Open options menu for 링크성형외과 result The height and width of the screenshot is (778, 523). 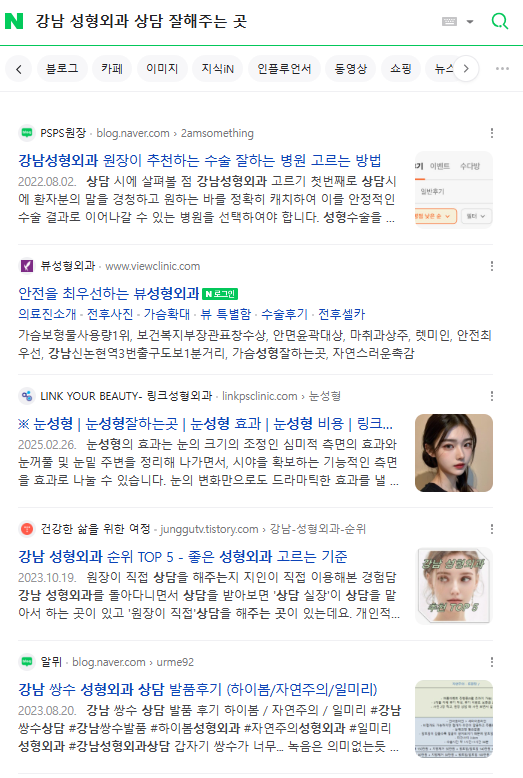(492, 396)
